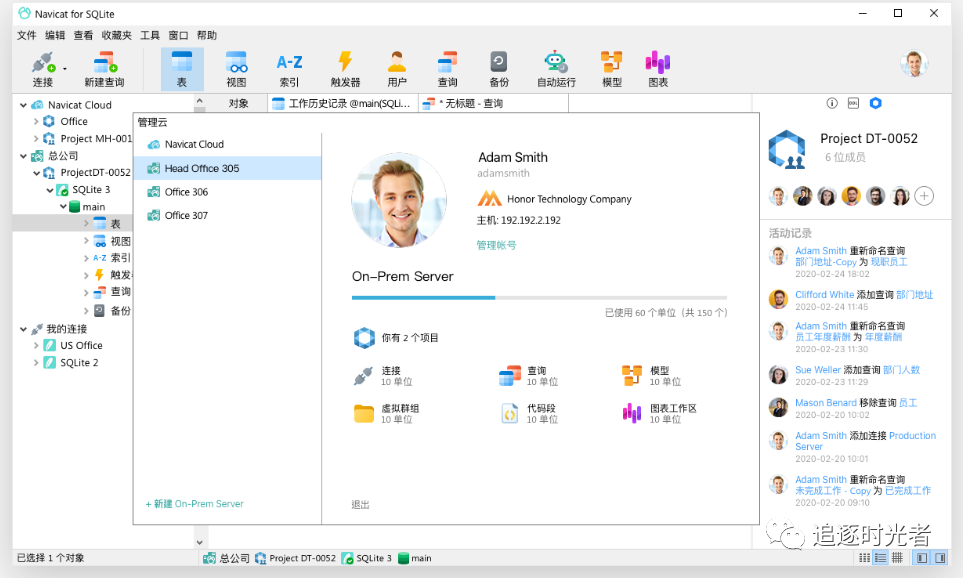
Task: Switch to detail view in status bar
Action: (x=881, y=558)
